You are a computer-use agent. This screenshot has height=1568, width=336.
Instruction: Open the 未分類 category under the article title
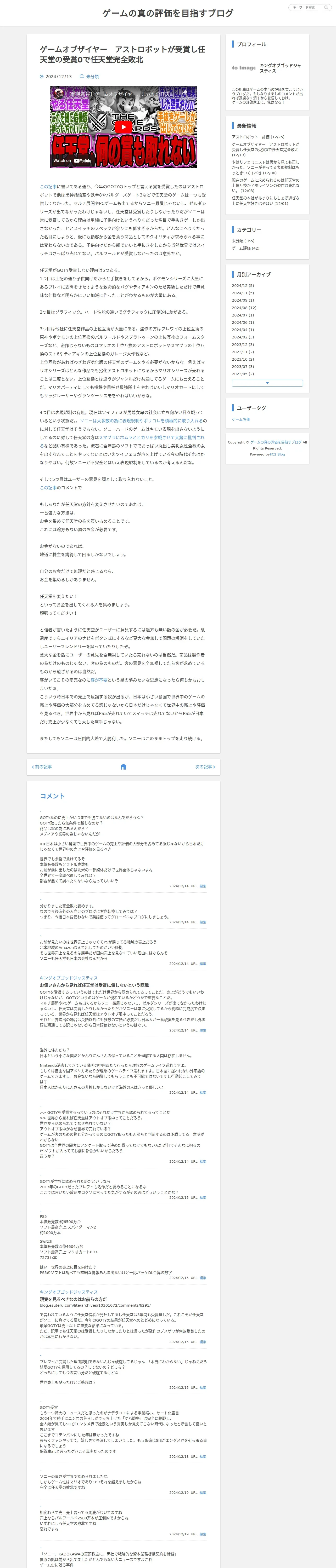pos(92,77)
